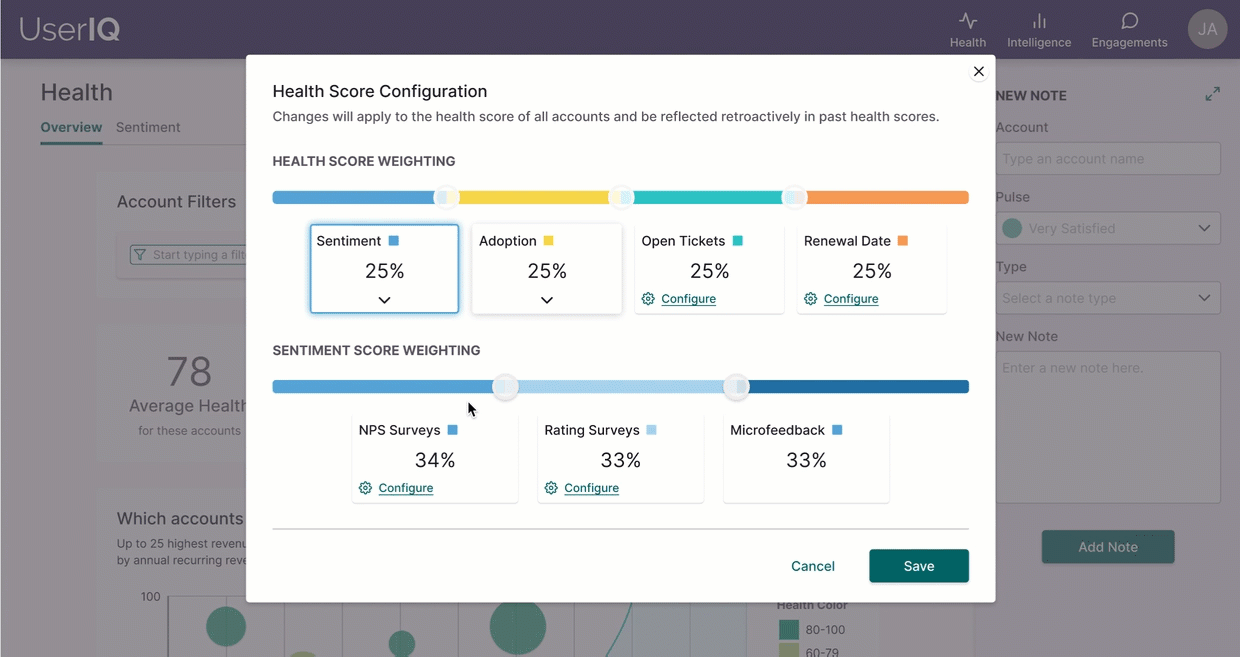
Task: Close the Health Score Configuration dialog
Action: 979,71
